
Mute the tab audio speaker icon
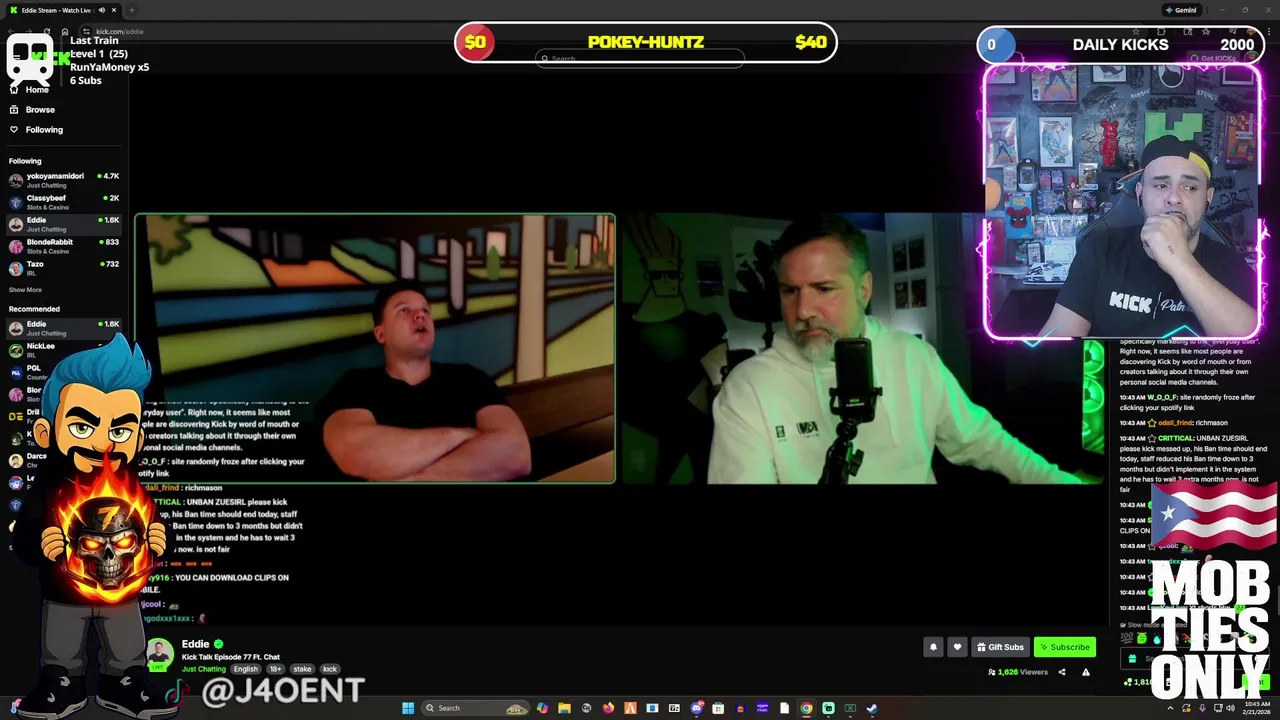click(101, 10)
